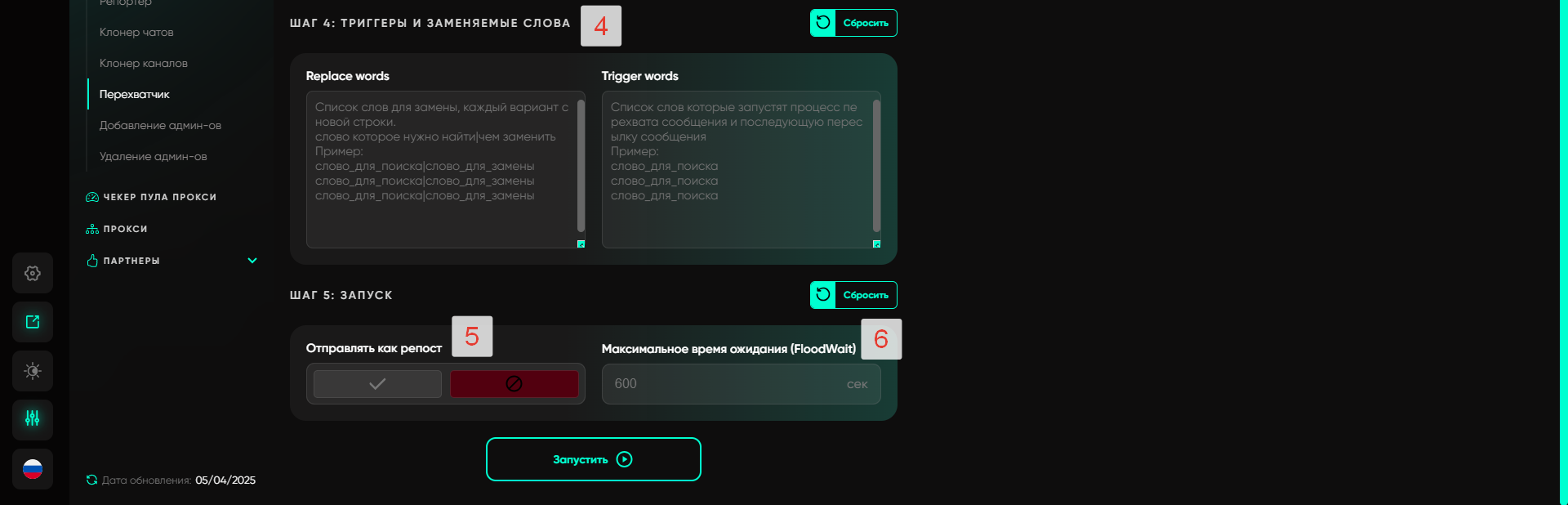Disable repost with the red prohibit option

tap(514, 384)
